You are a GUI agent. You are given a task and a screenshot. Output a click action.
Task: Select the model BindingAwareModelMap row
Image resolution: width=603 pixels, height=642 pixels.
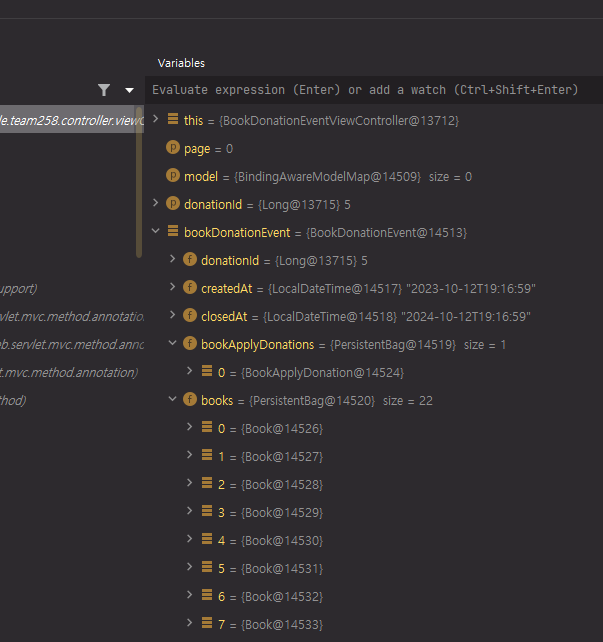(x=374, y=176)
